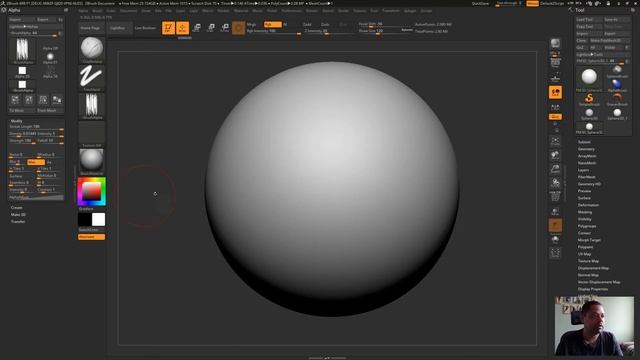Open the BrushAlpha picker on left shelf

[91, 106]
